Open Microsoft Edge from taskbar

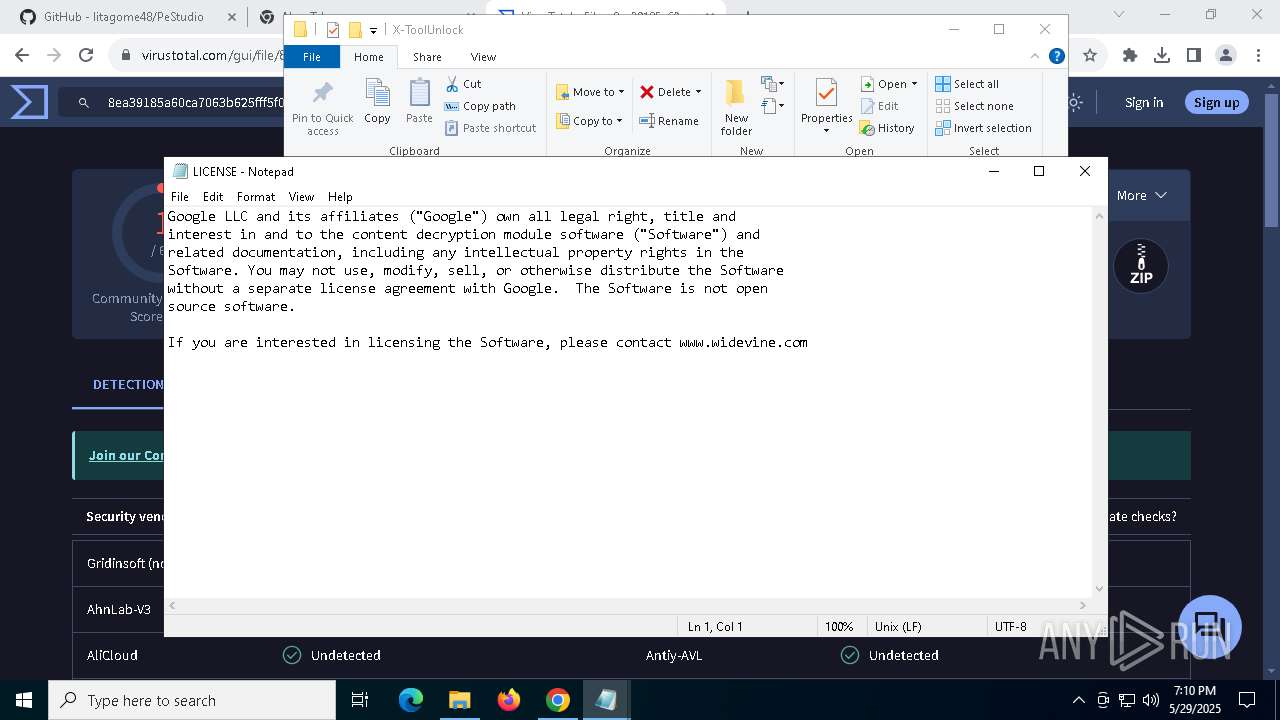[x=411, y=700]
